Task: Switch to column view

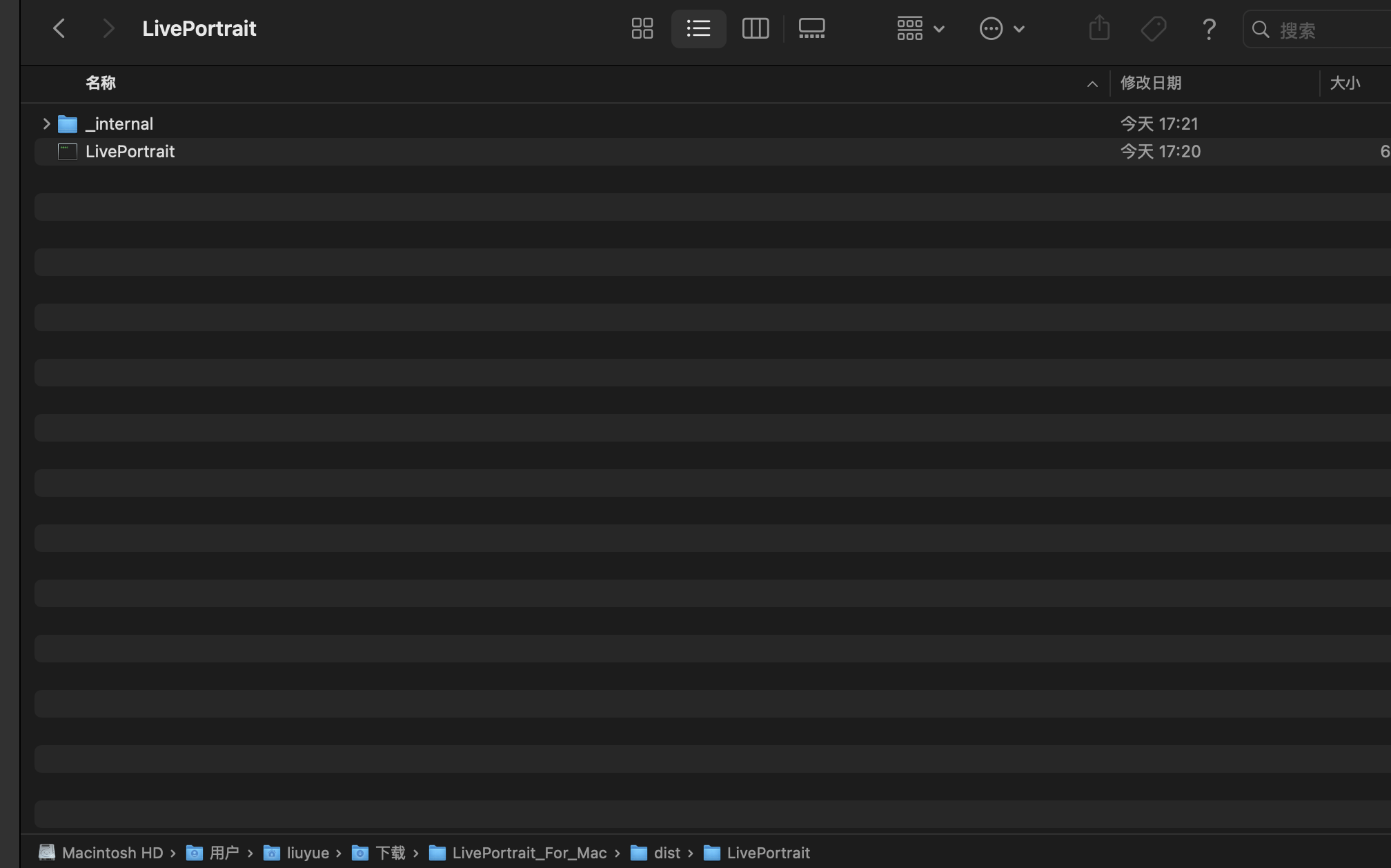Action: pyautogui.click(x=755, y=28)
